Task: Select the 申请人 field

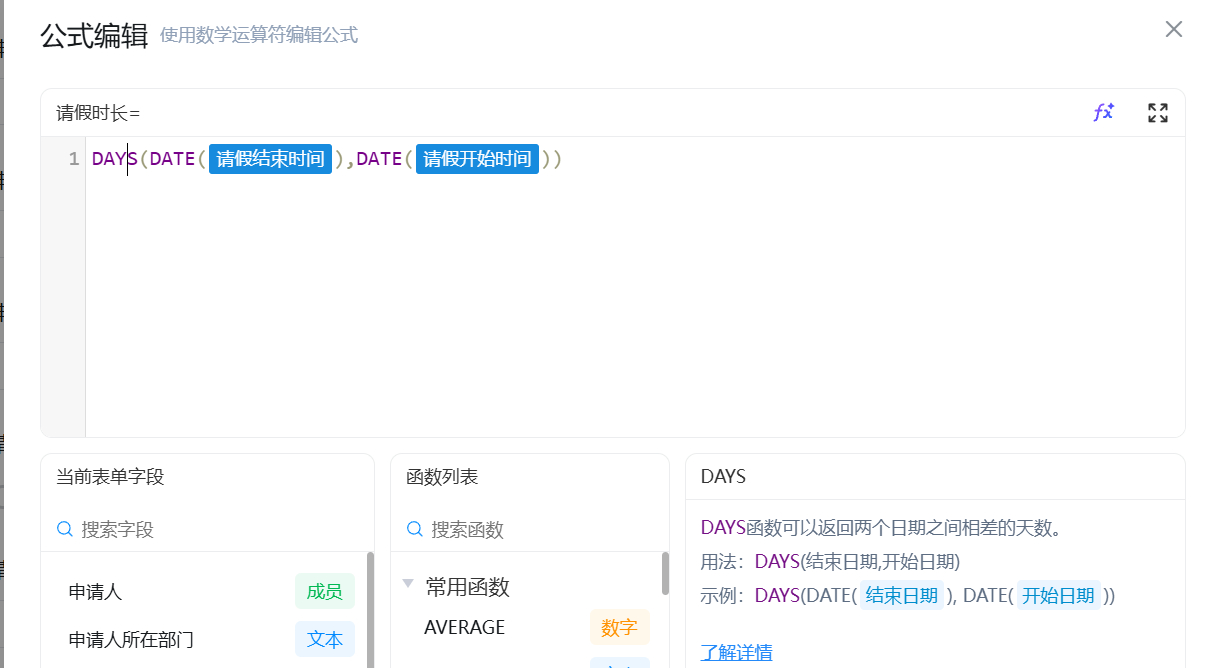Action: (x=96, y=591)
